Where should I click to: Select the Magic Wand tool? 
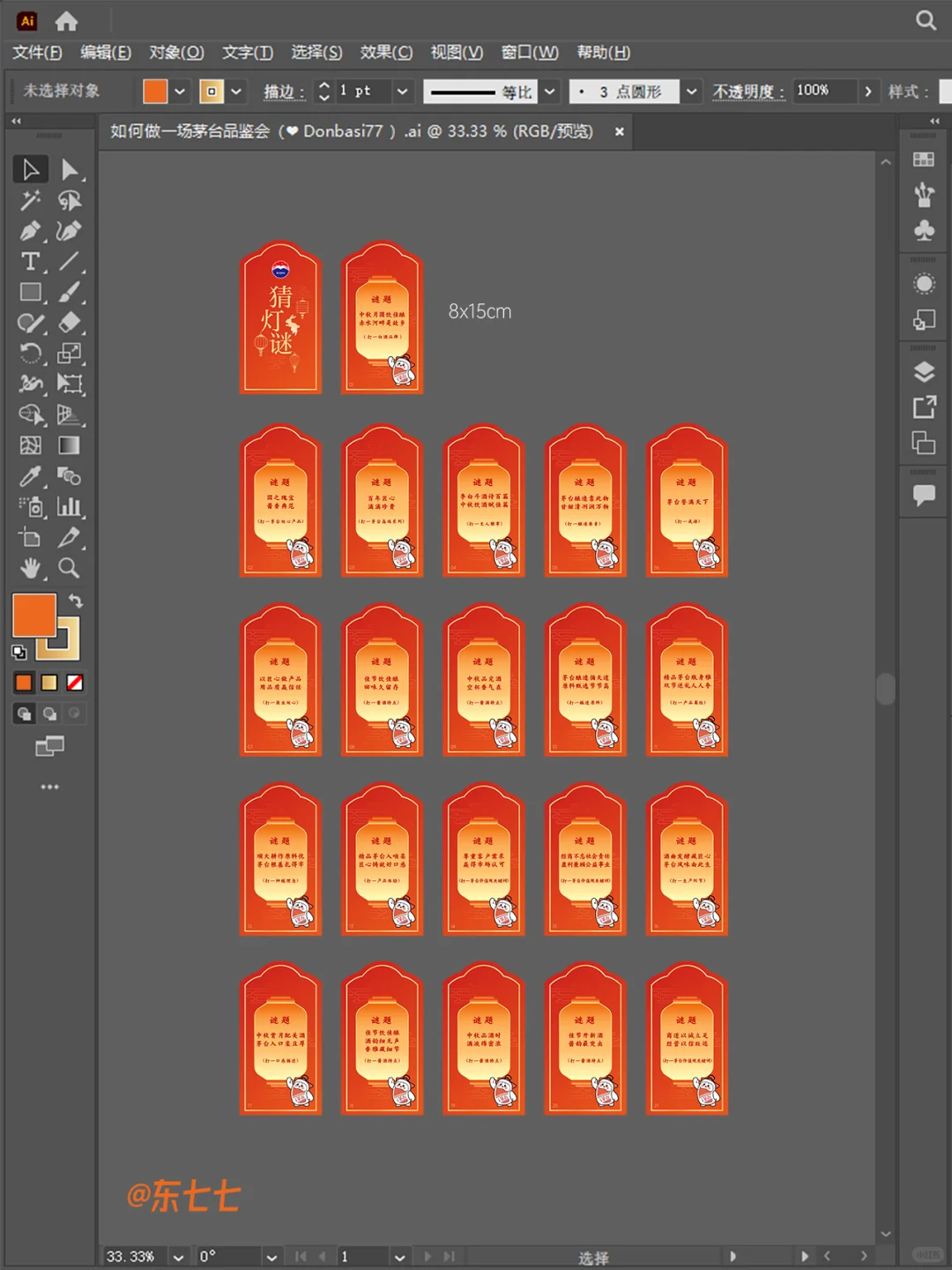pyautogui.click(x=30, y=200)
